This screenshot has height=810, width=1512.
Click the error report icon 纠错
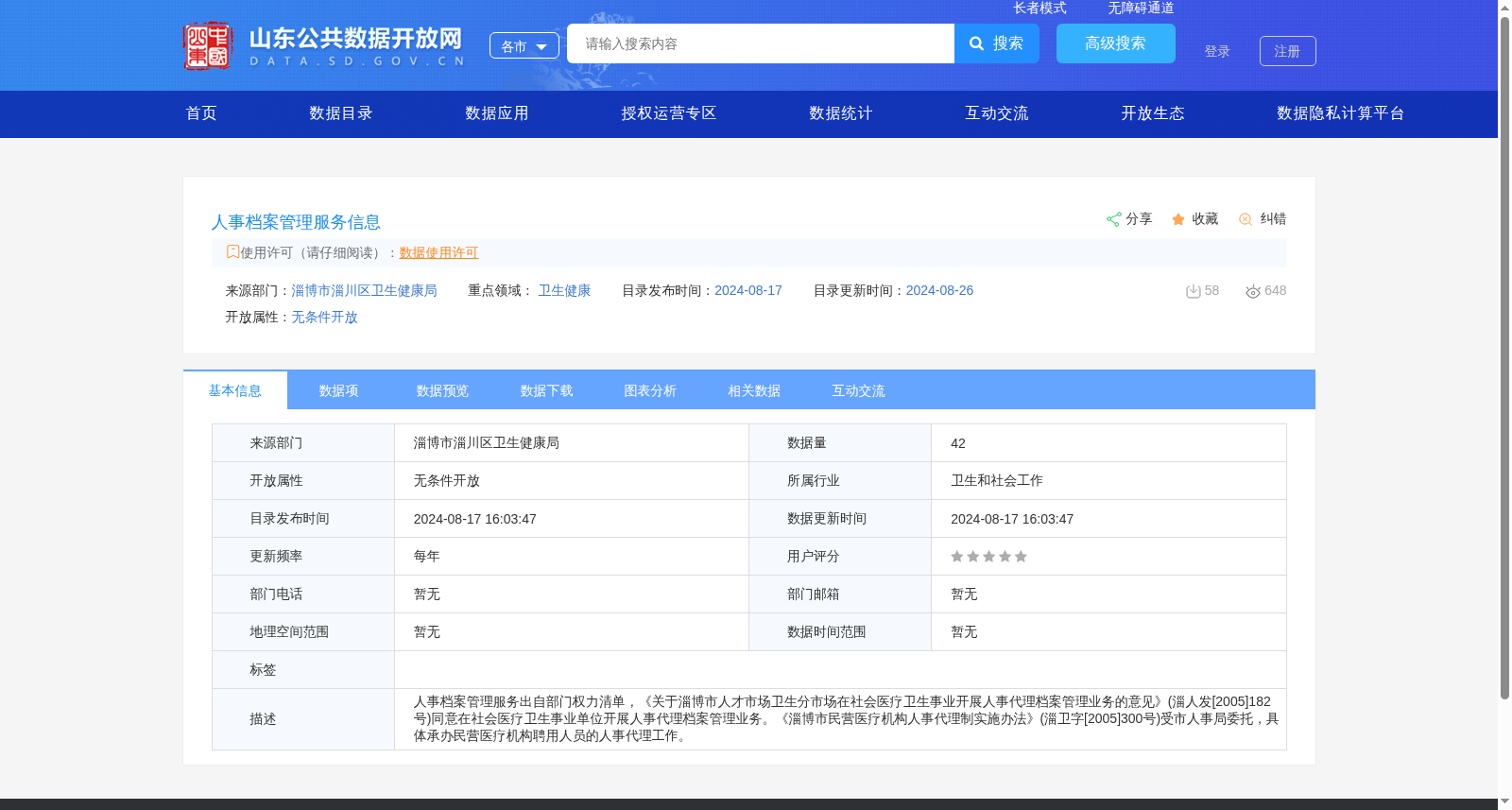(x=1246, y=219)
